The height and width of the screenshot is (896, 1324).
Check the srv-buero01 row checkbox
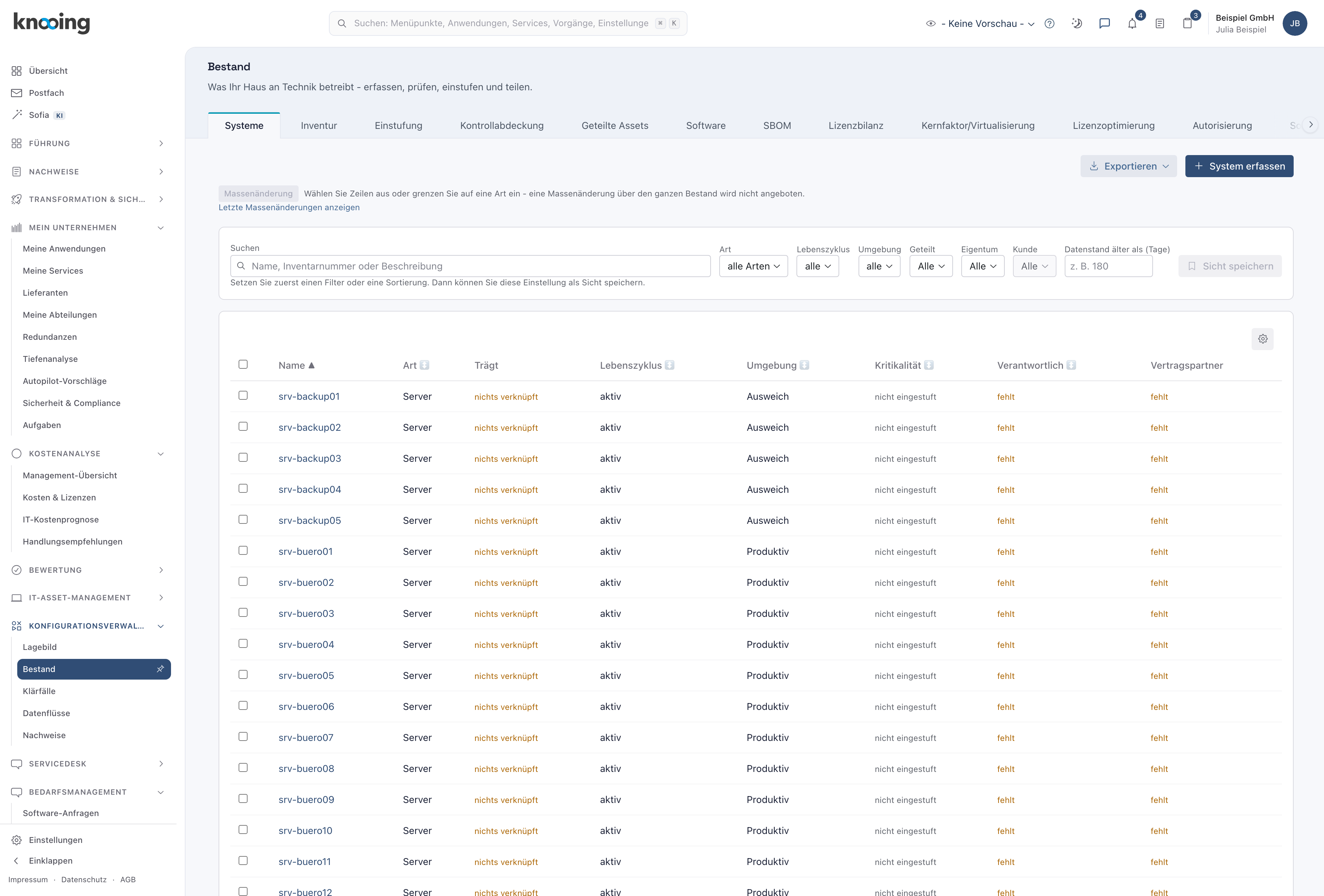coord(243,550)
